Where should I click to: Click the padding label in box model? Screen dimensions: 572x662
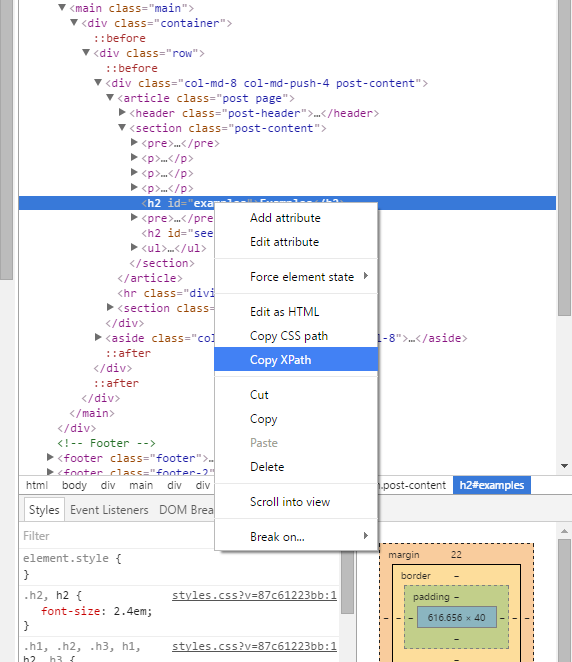[431, 597]
